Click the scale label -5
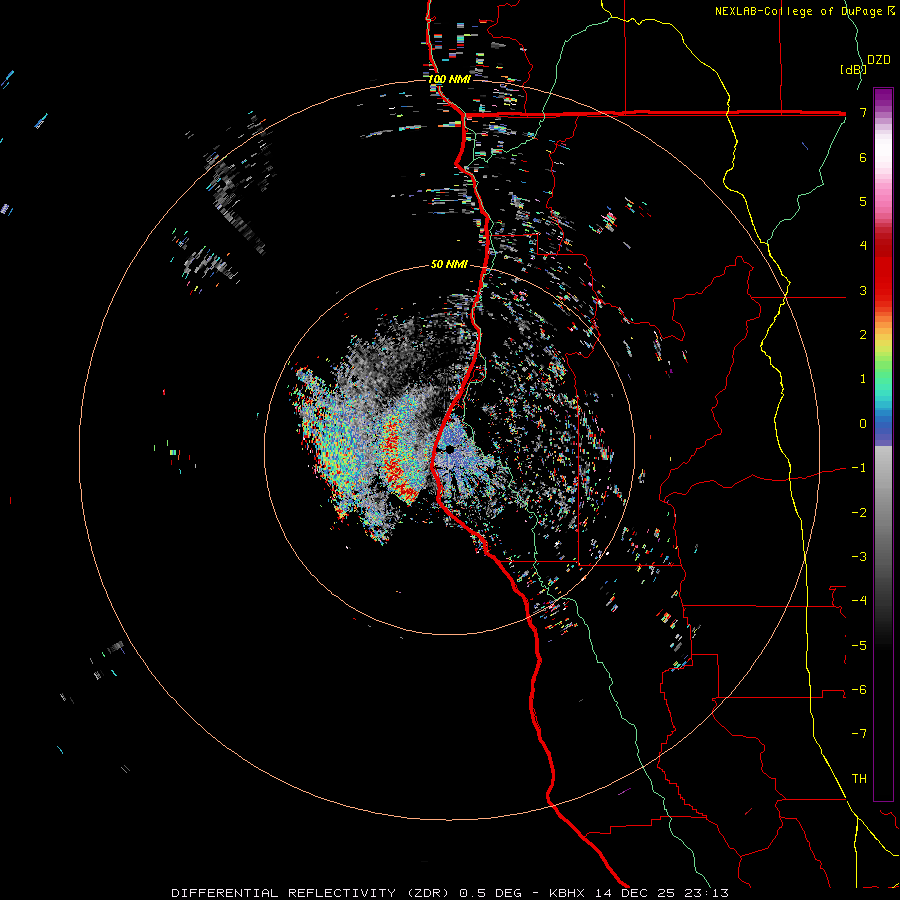This screenshot has width=900, height=900. [859, 645]
